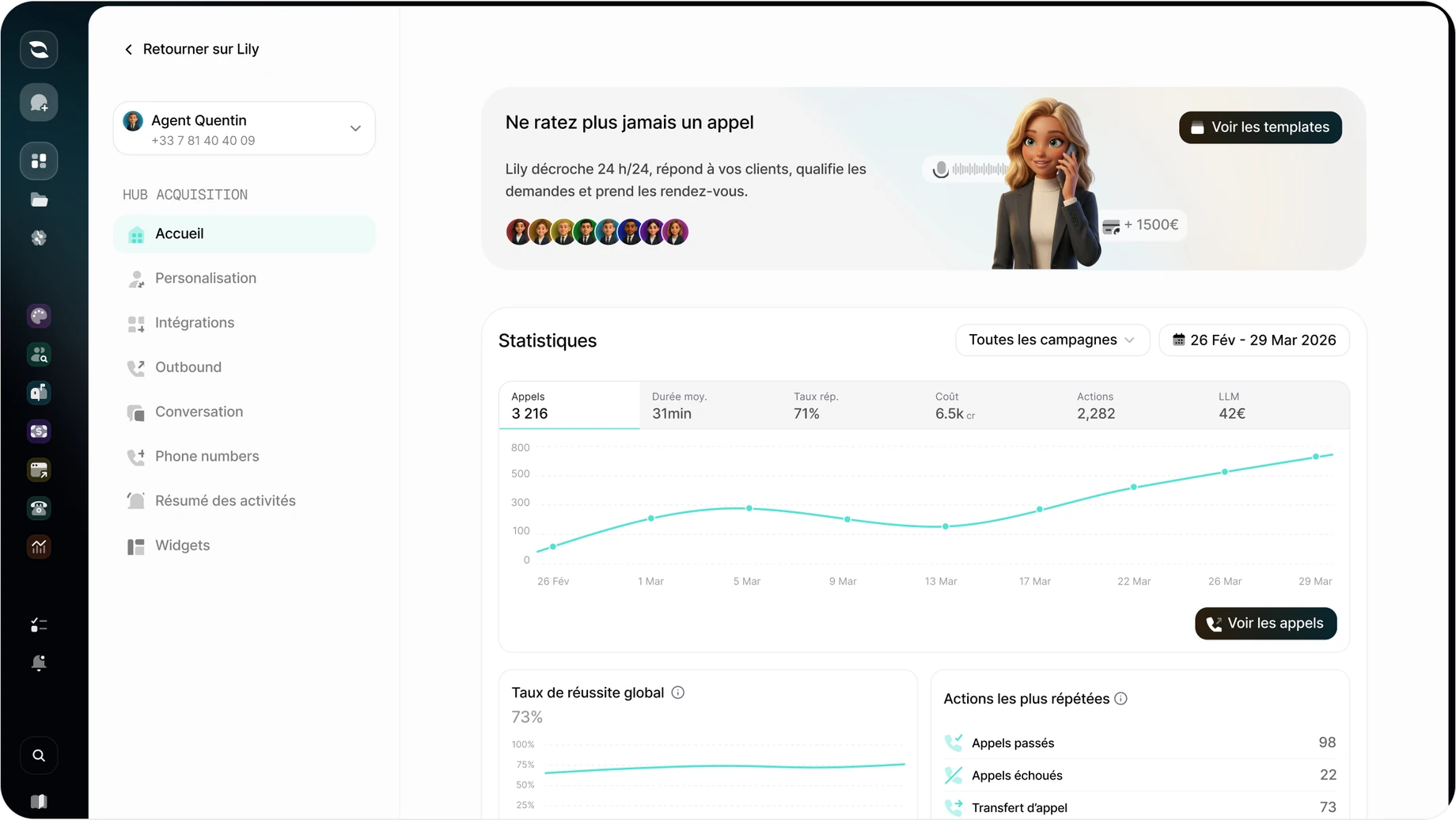Click the new chat bubble icon
The width and height of the screenshot is (1456, 820).
pos(39,103)
